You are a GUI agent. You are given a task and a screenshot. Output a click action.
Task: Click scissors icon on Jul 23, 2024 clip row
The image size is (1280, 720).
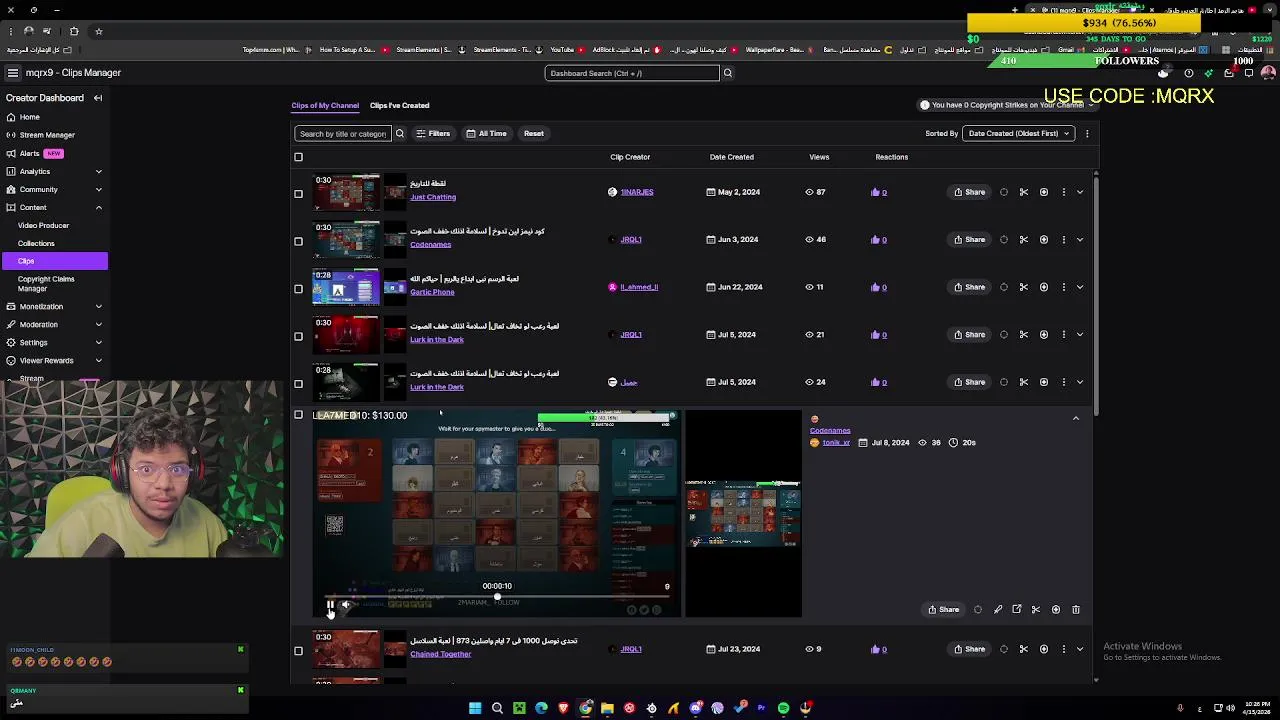click(1024, 649)
